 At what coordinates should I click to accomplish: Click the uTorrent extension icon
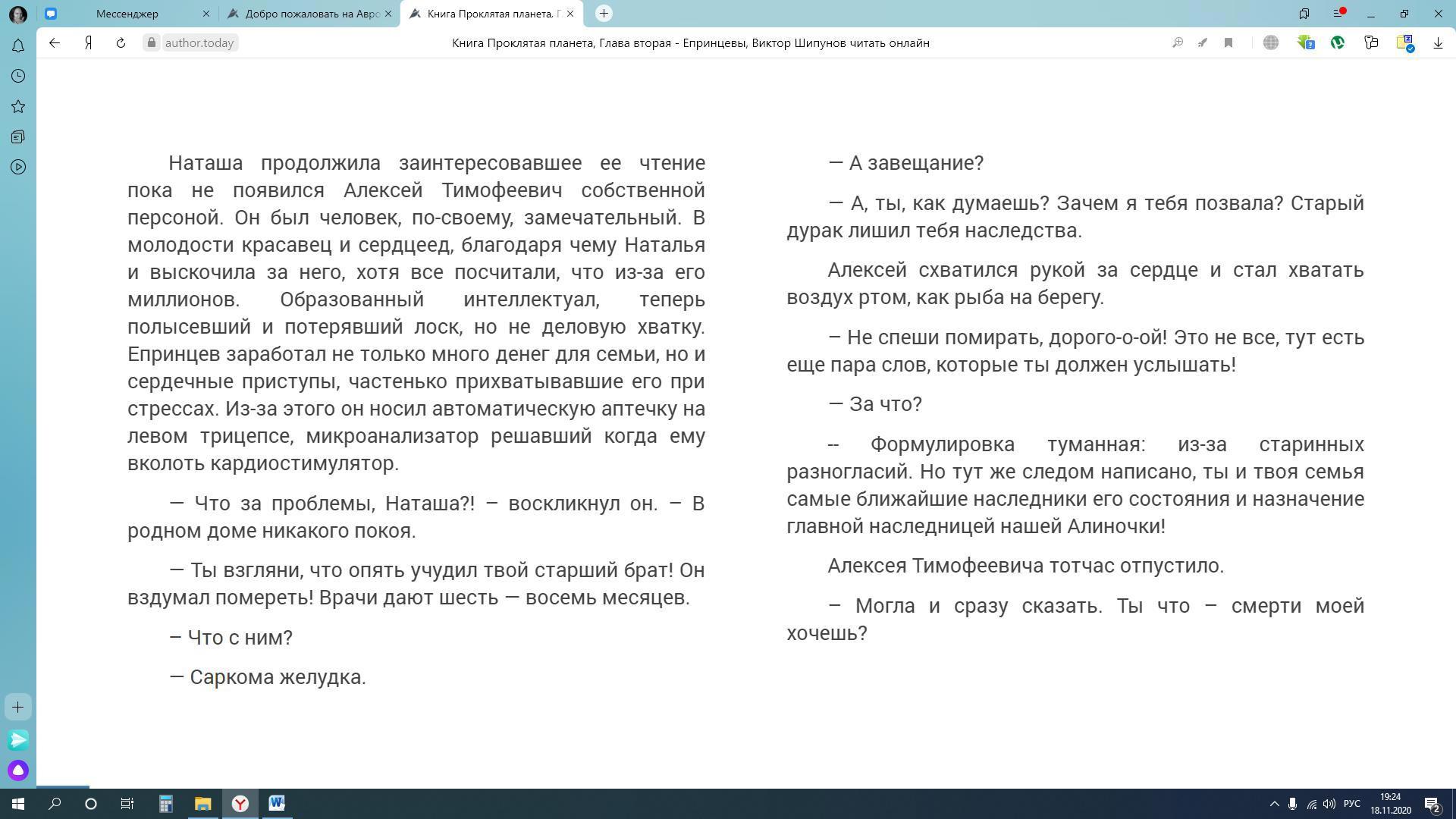[x=1338, y=43]
